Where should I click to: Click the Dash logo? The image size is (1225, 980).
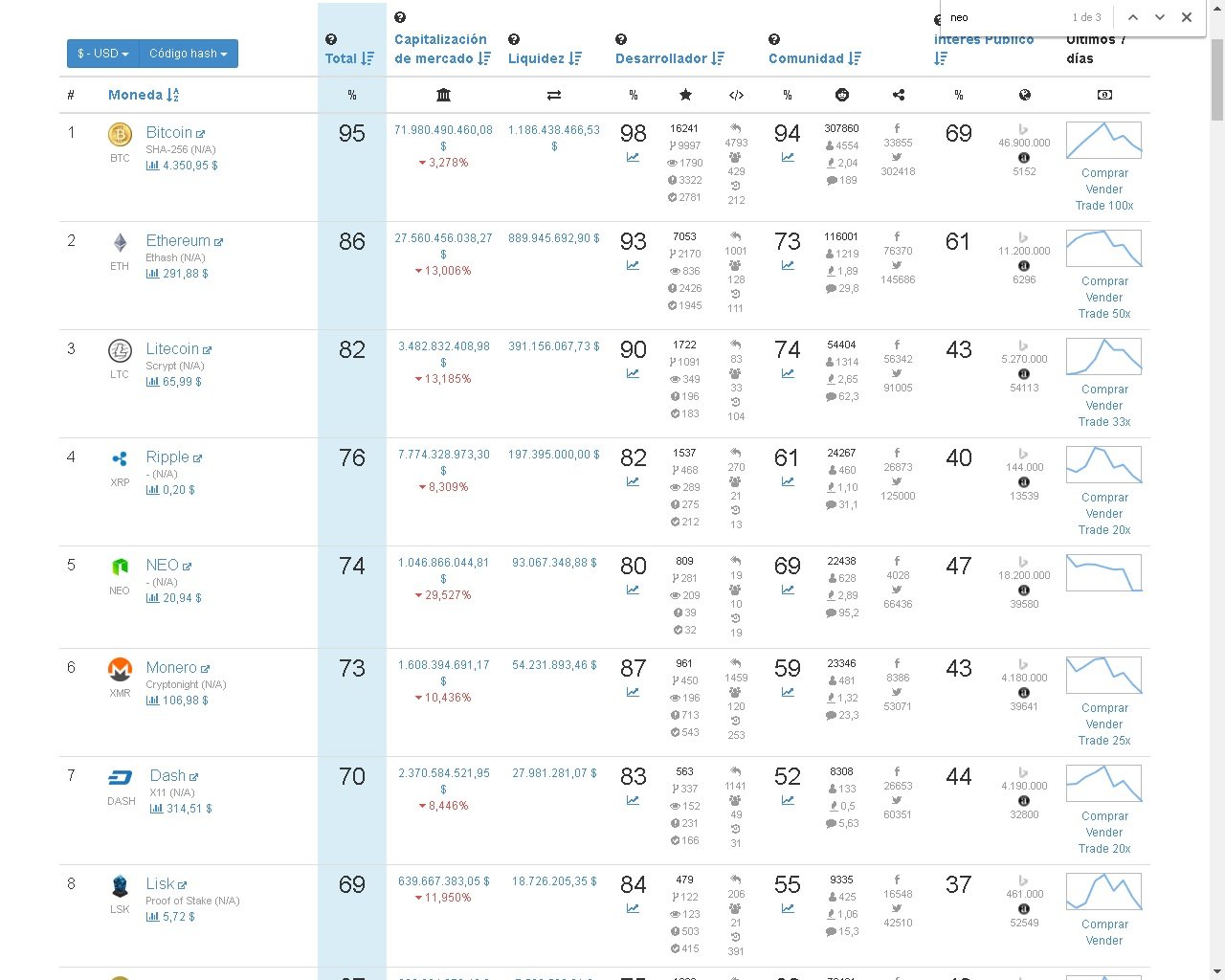point(121,778)
